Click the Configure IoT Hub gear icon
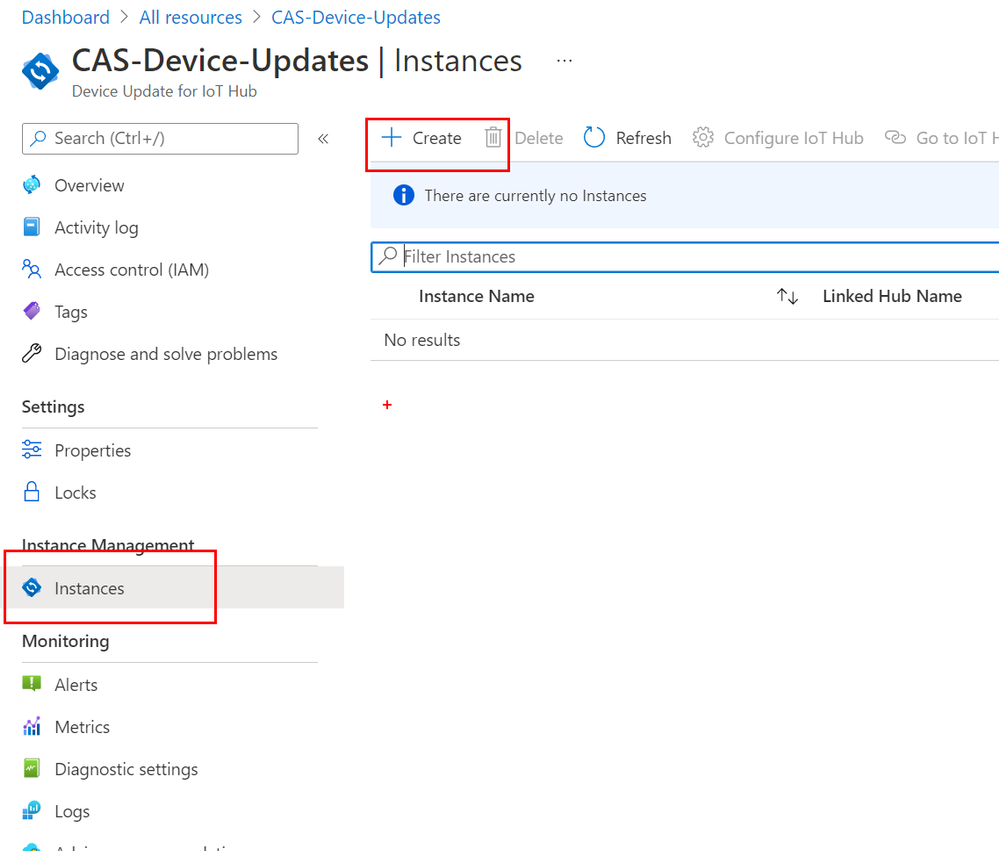Image resolution: width=999 pixels, height=851 pixels. click(x=703, y=138)
